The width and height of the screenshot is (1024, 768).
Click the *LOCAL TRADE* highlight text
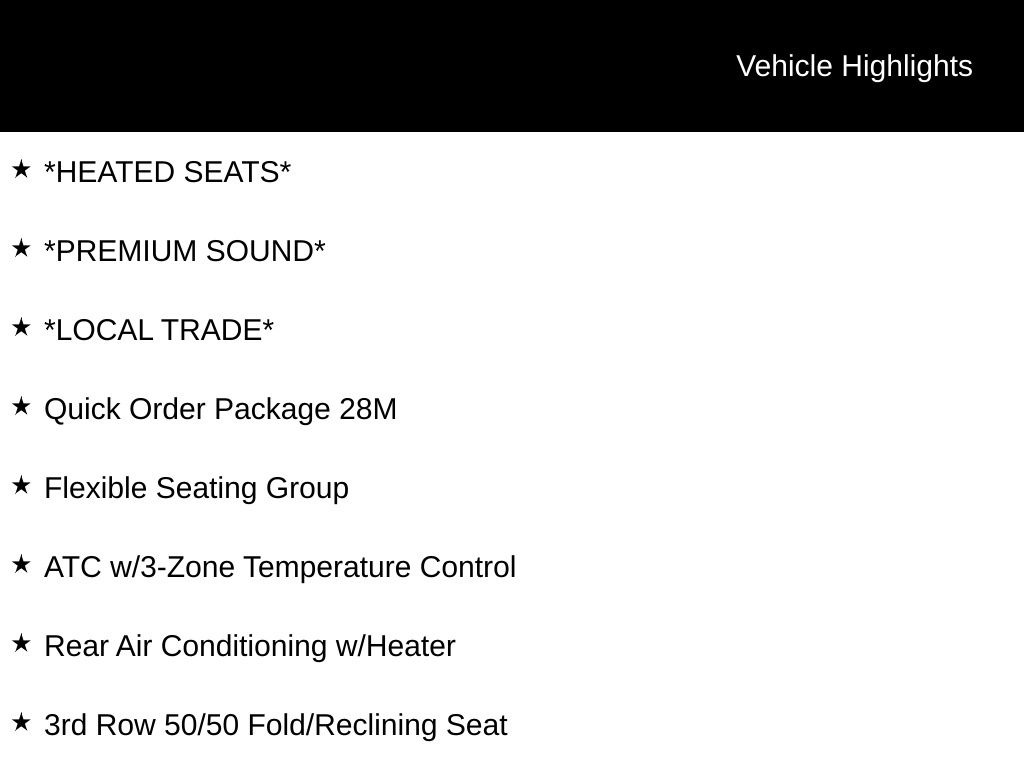159,330
